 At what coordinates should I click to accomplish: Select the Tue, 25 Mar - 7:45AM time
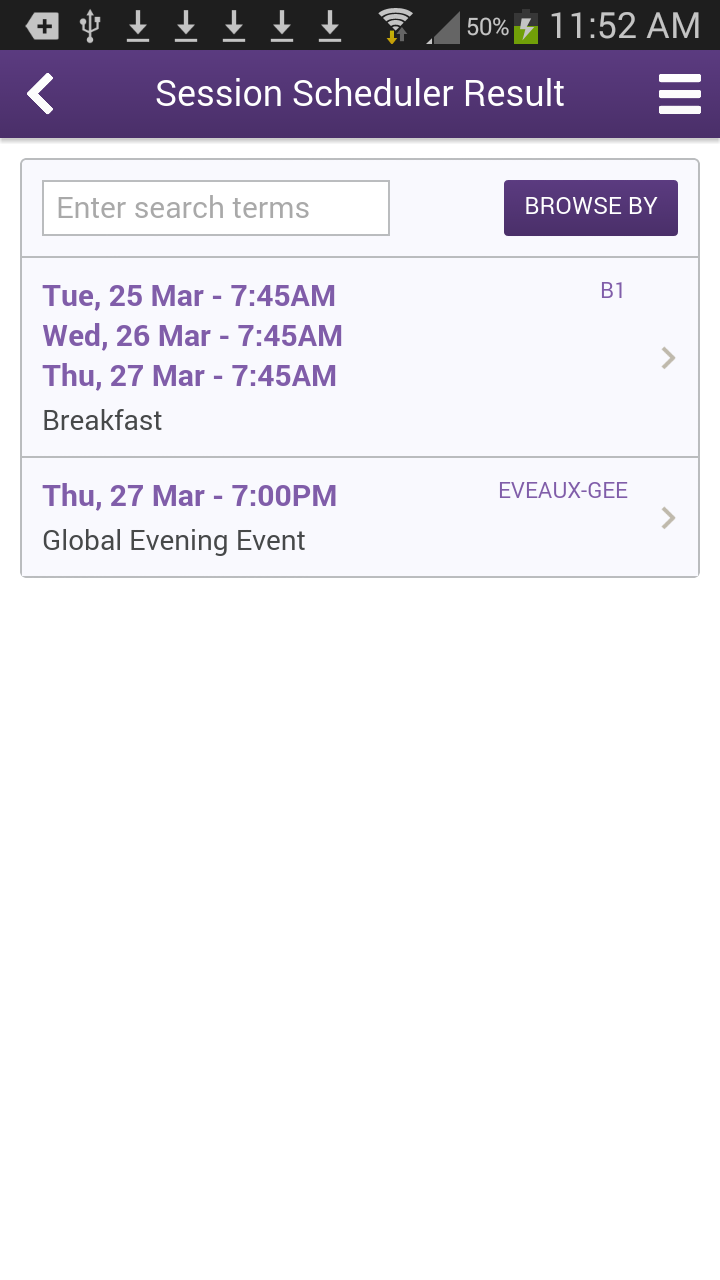coord(189,296)
